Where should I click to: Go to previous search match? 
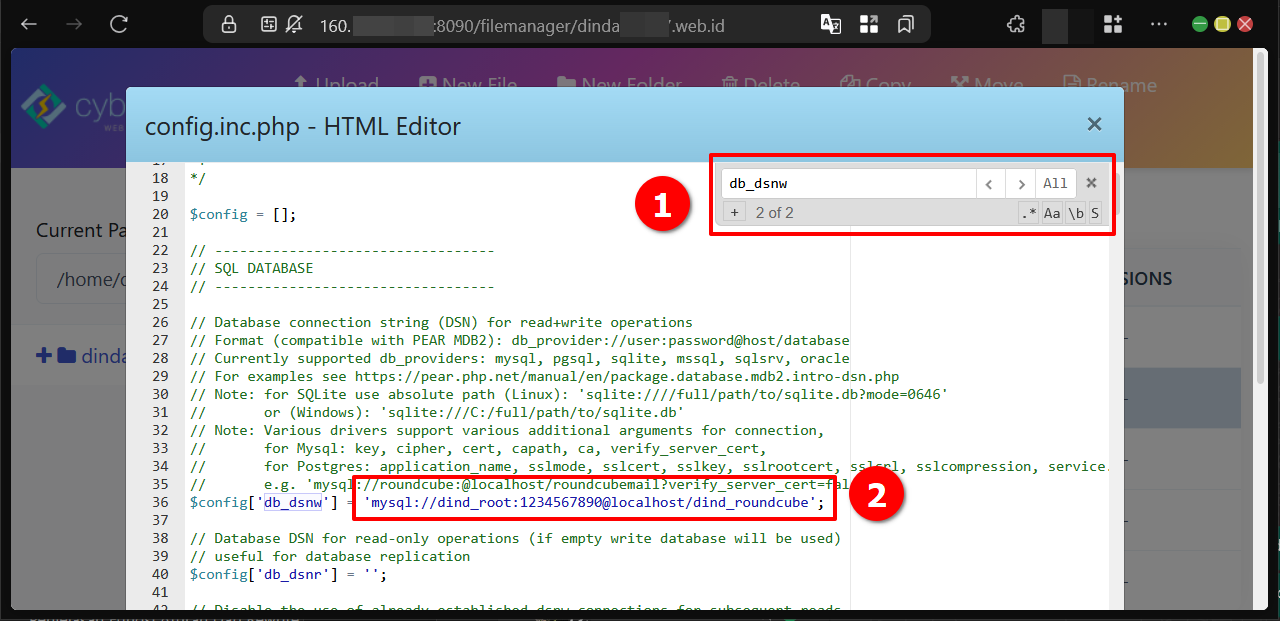click(990, 184)
